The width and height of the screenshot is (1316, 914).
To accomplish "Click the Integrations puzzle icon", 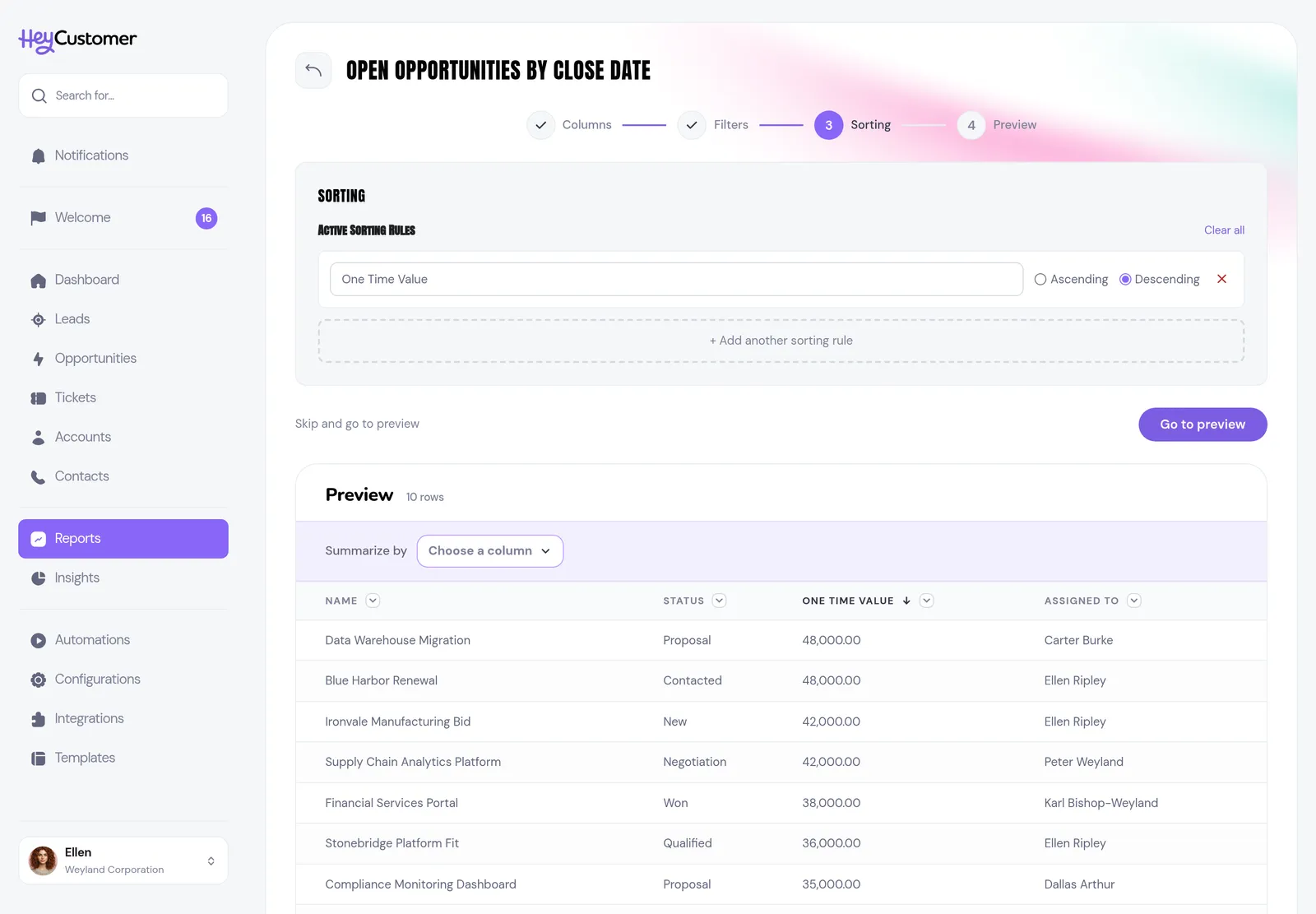I will (38, 719).
